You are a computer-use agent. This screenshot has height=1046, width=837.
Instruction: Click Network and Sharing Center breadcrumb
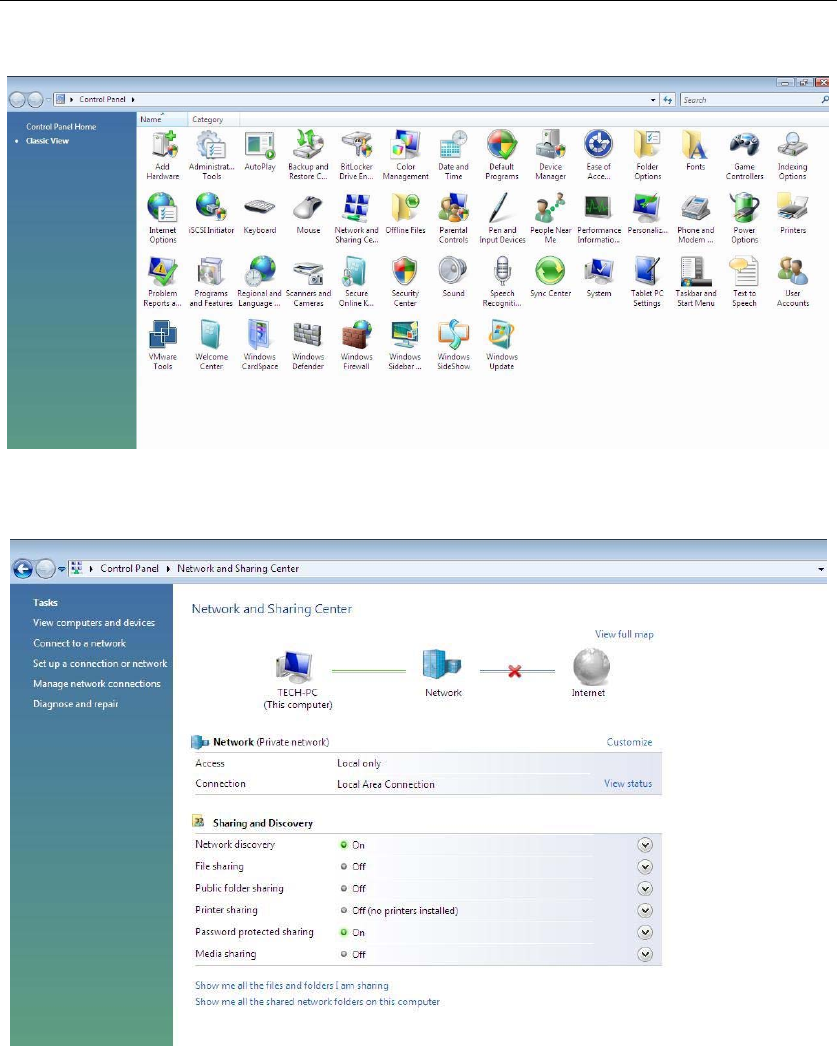point(238,569)
